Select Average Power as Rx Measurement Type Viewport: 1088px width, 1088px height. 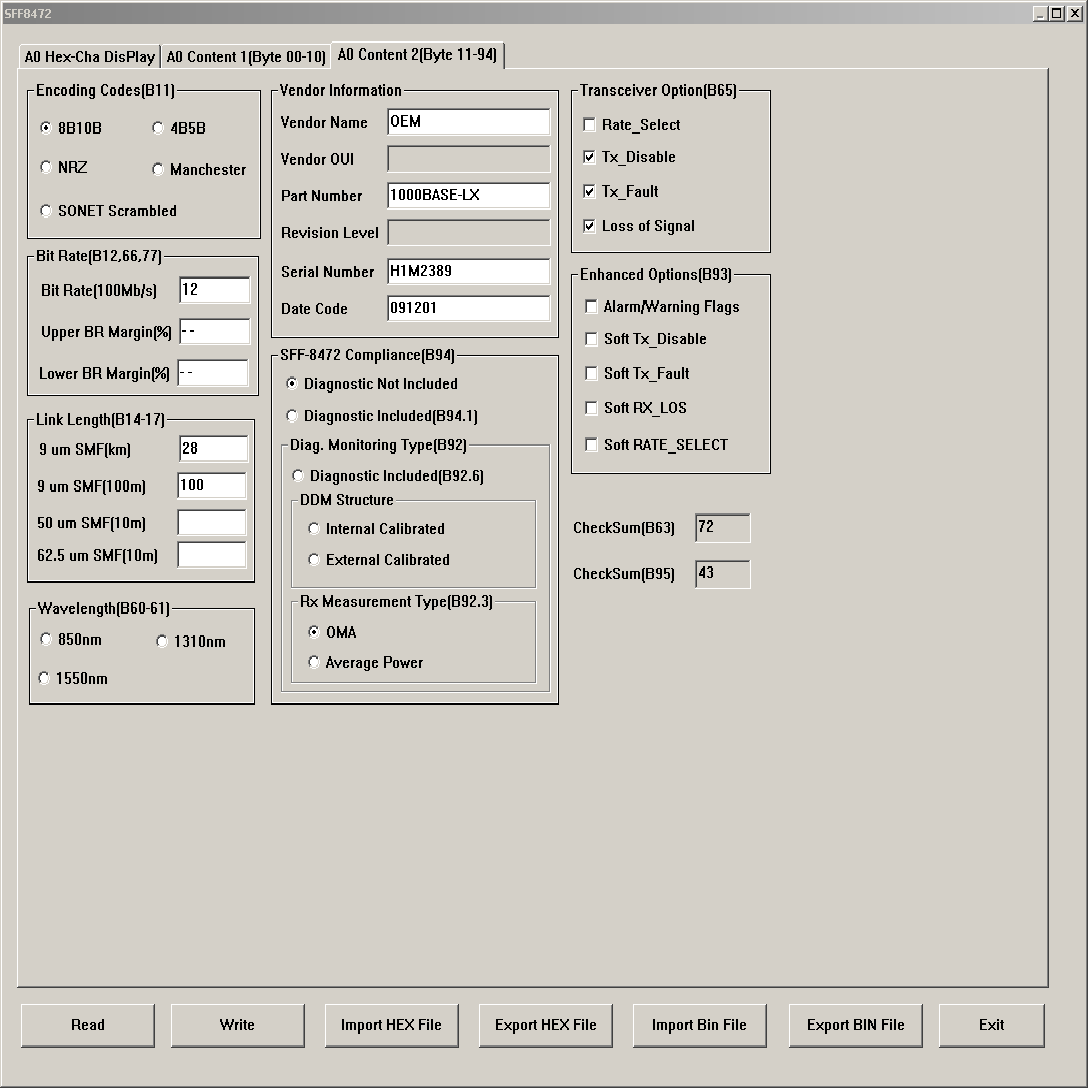pos(313,662)
